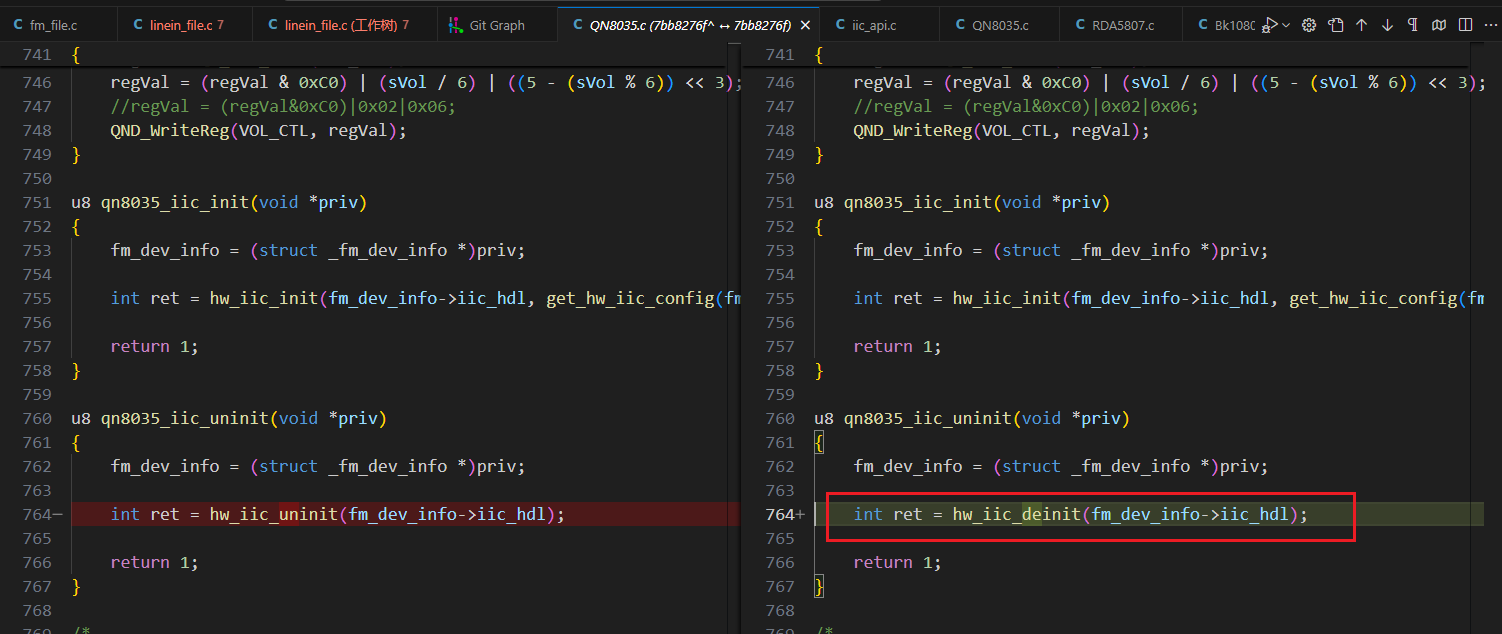Click hw_iic_init call on left pane line 755
Image resolution: width=1502 pixels, height=634 pixels.
(264, 298)
